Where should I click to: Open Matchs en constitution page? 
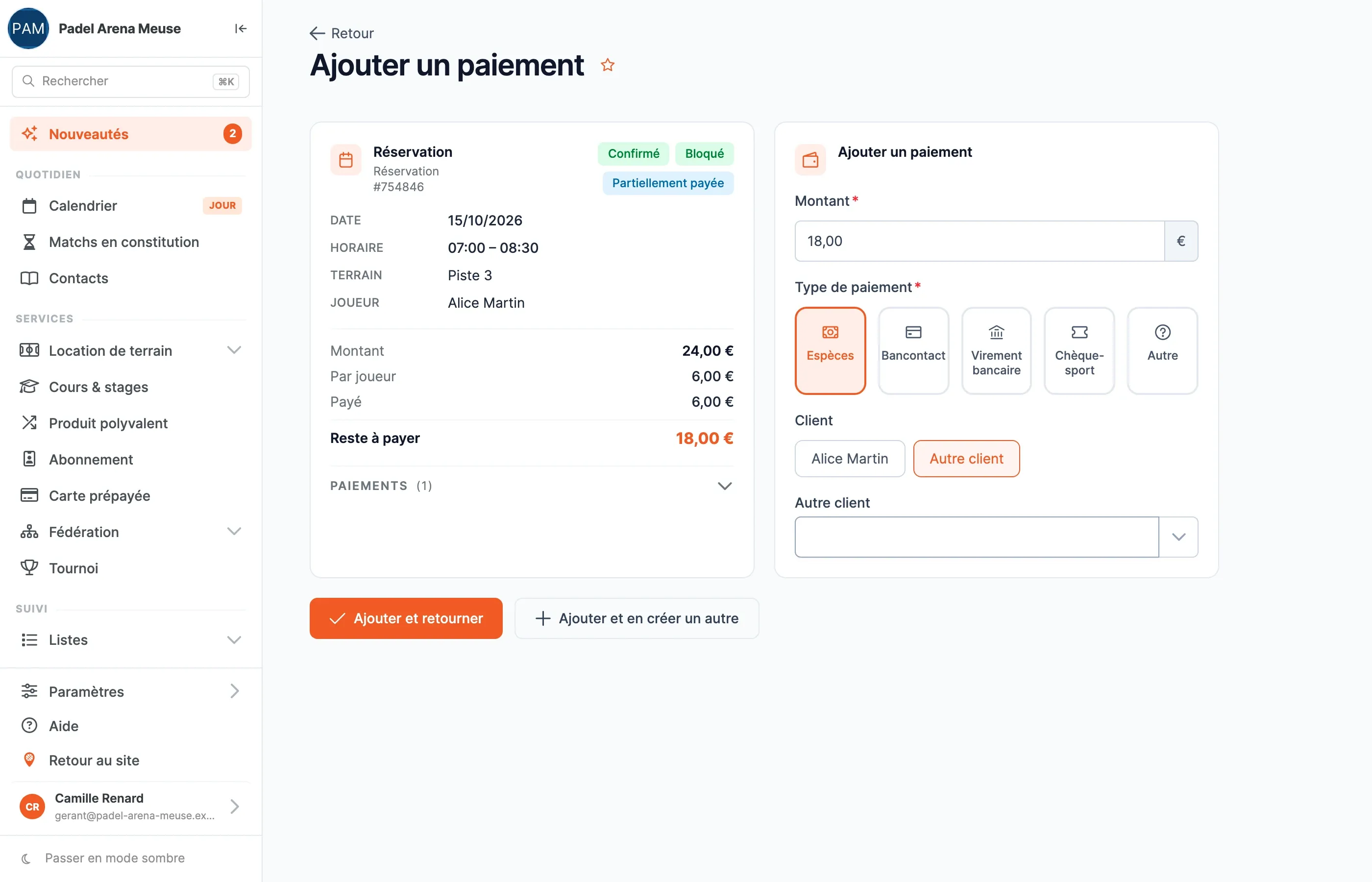click(130, 242)
